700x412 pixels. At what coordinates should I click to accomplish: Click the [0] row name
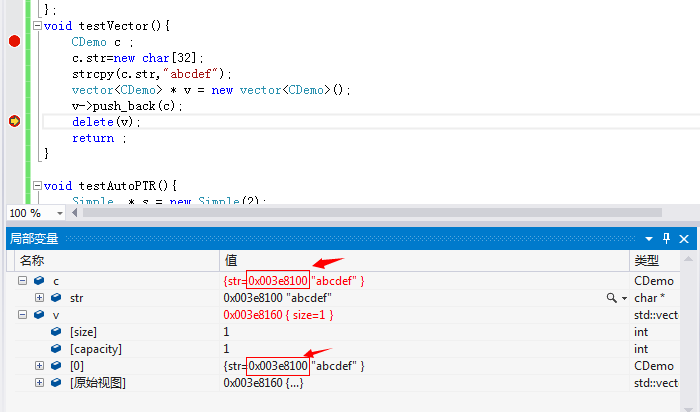click(x=76, y=366)
